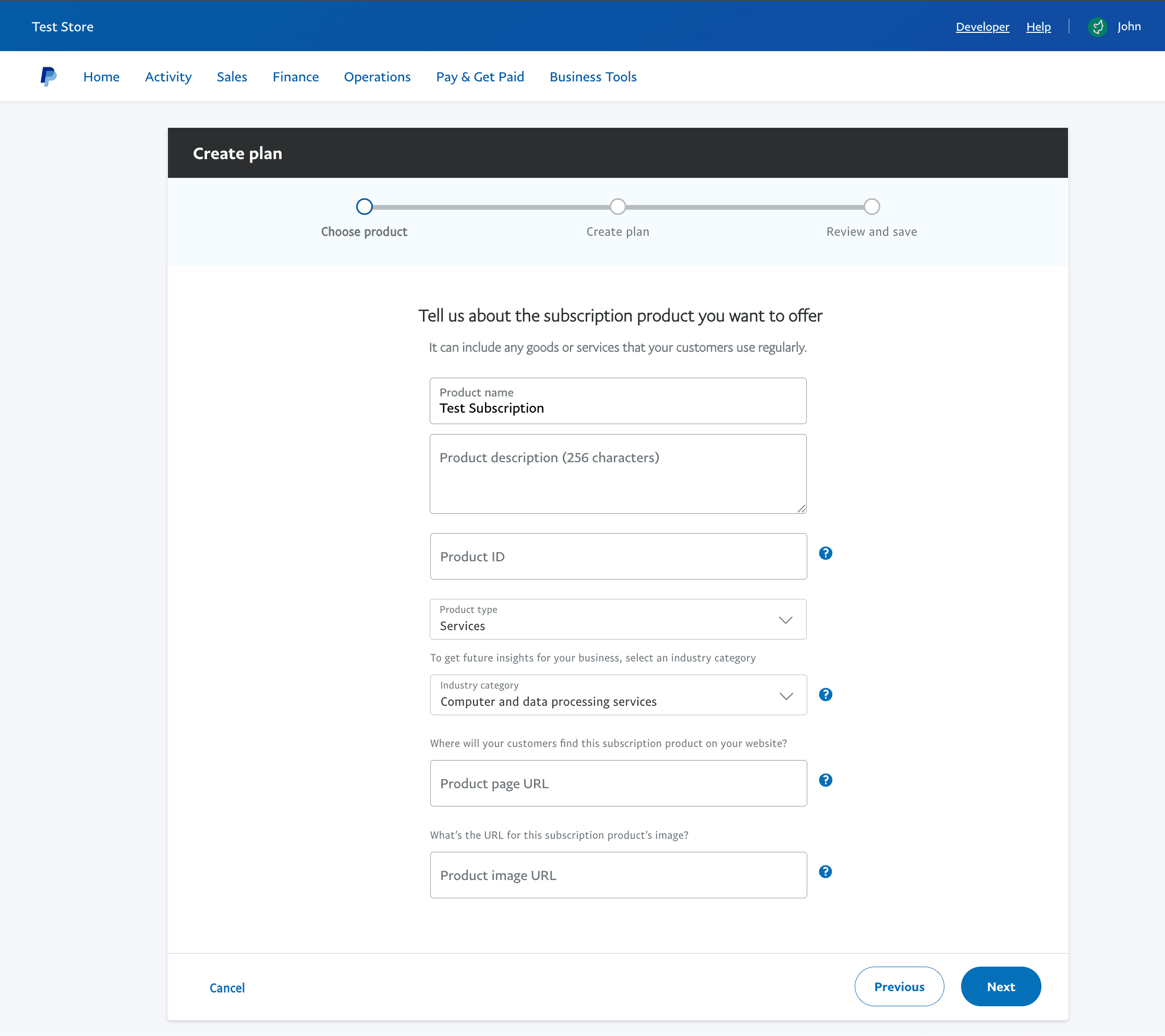Click the Next button
The height and width of the screenshot is (1036, 1165).
pyautogui.click(x=1001, y=986)
